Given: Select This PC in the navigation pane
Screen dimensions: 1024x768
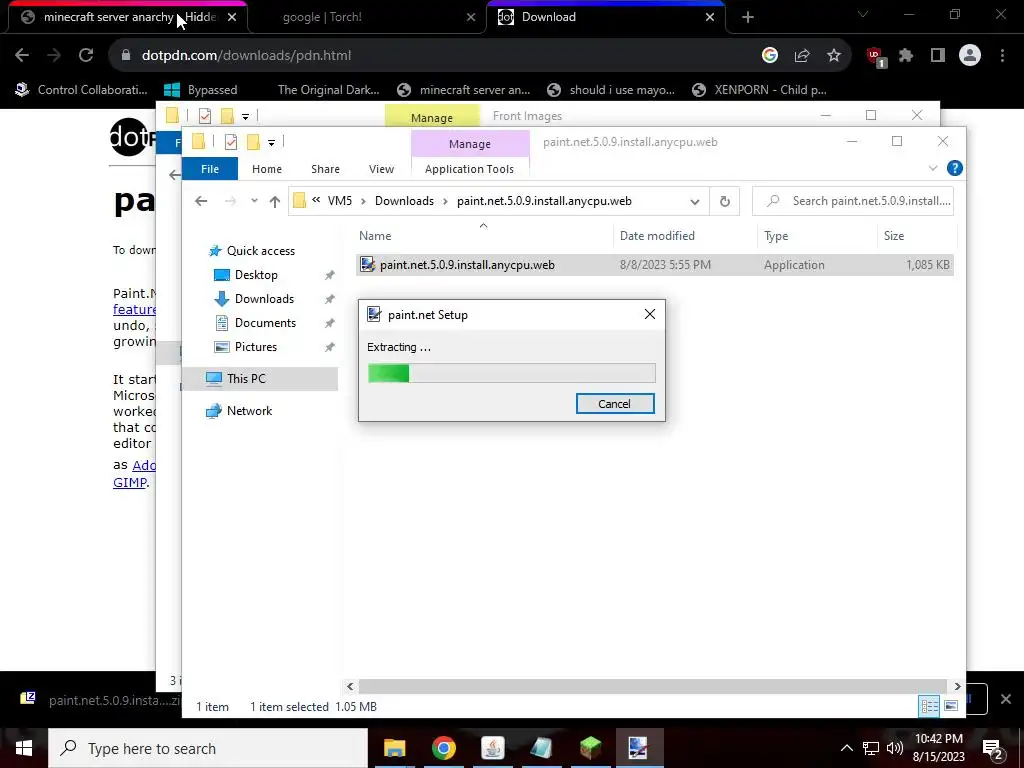Looking at the screenshot, I should click(246, 378).
